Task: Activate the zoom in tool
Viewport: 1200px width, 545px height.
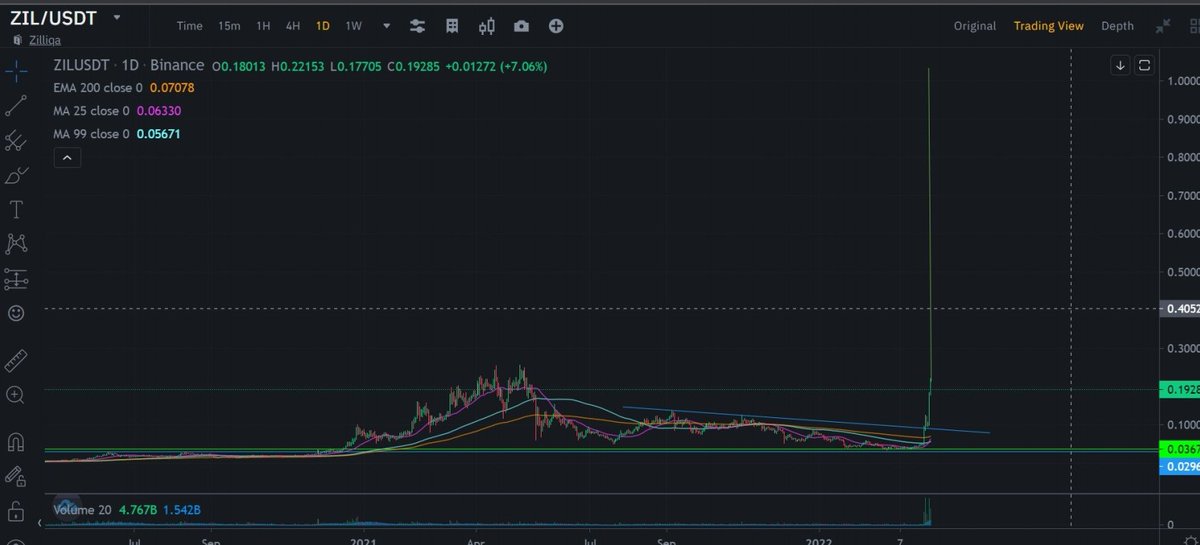Action: coord(15,395)
